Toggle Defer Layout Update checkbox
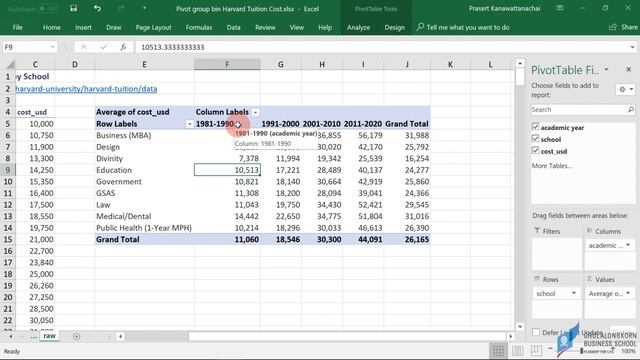 [x=536, y=332]
